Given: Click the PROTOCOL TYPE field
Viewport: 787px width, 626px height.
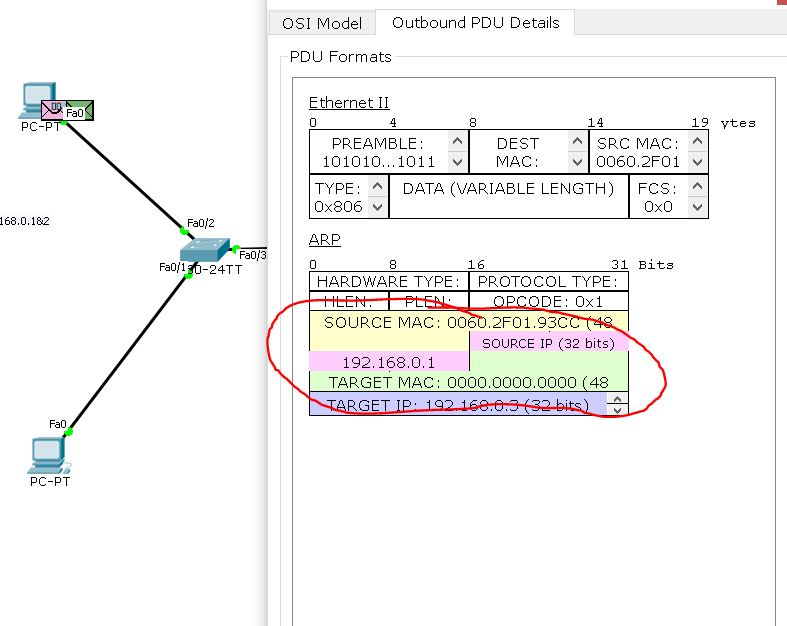Looking at the screenshot, I should pos(548,281).
